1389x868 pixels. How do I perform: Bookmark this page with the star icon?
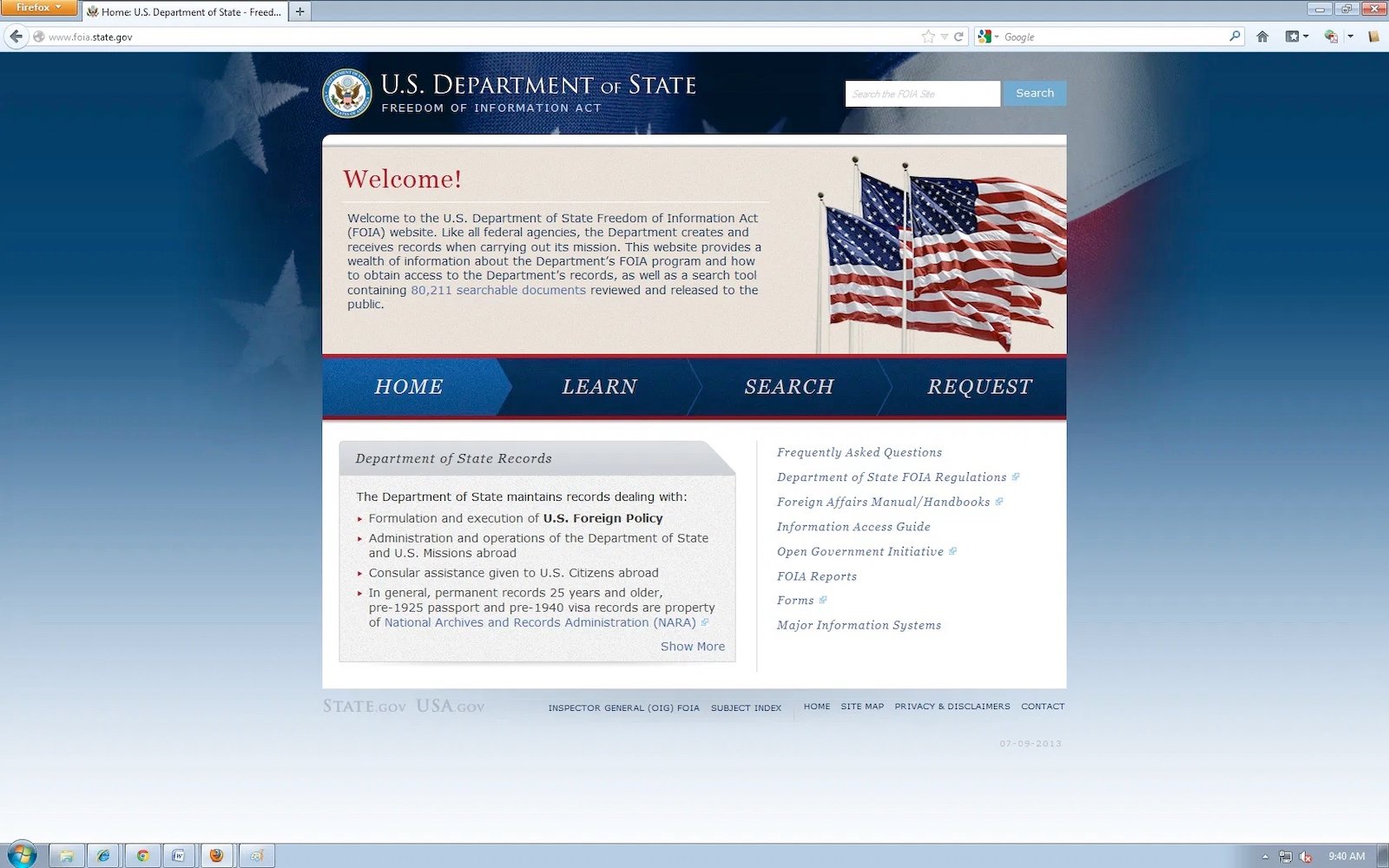(928, 36)
